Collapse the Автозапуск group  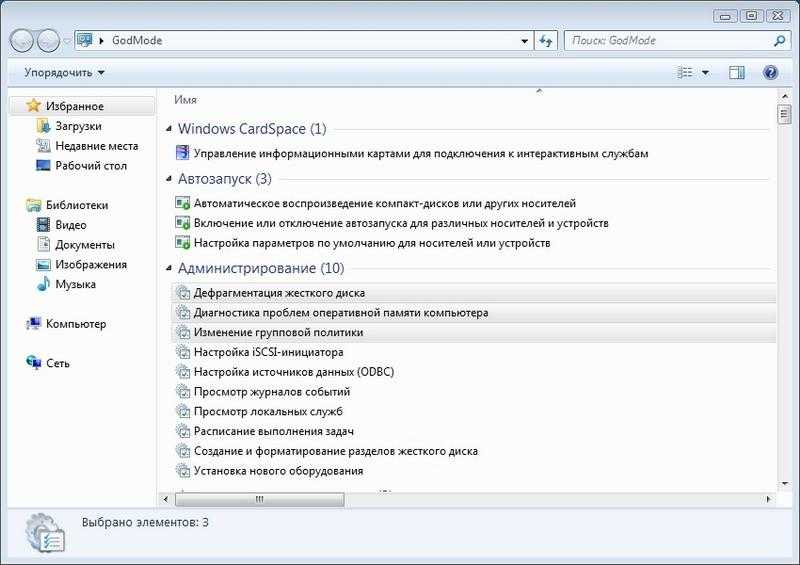coord(169,179)
